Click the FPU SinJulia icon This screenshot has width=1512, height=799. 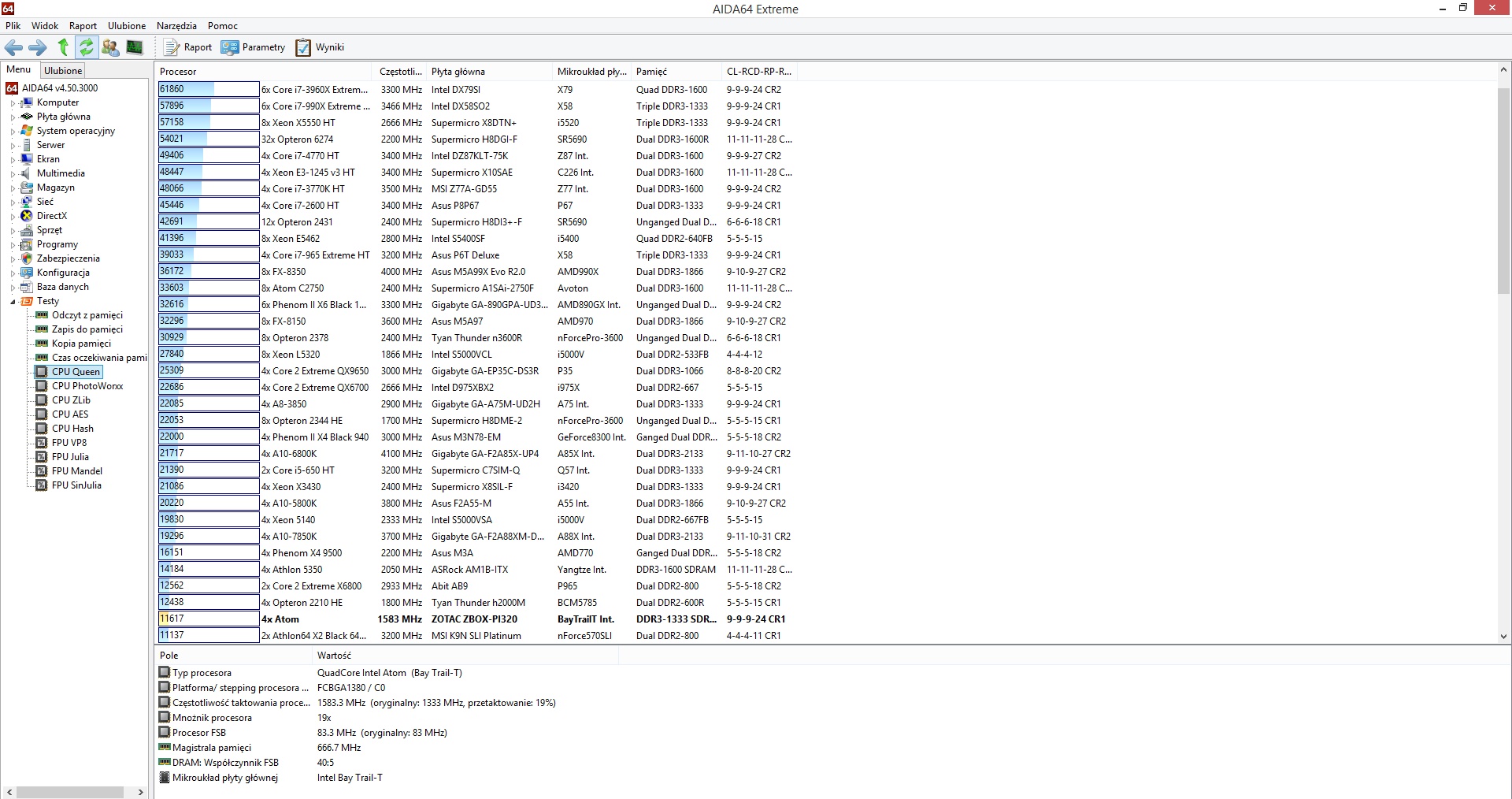(42, 485)
